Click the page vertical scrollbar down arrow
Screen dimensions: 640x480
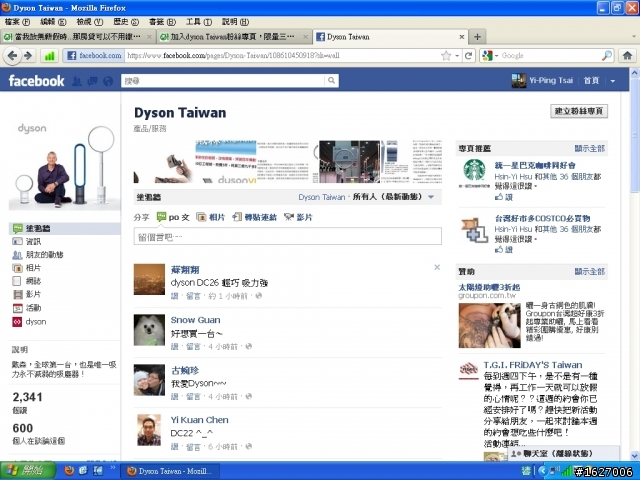click(634, 455)
